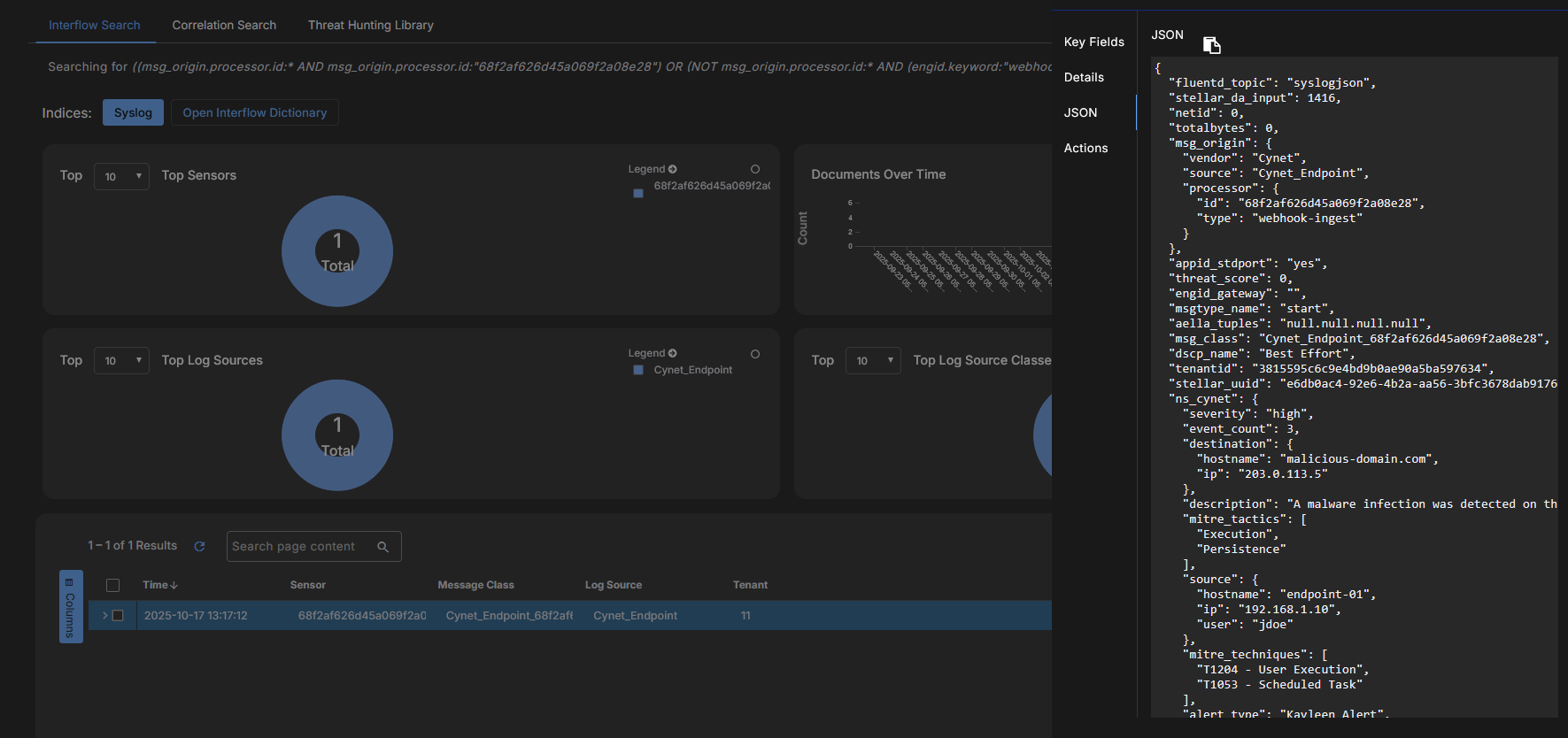Collapse the Top Log Sources legend arrow
1568x738 pixels.
[x=673, y=353]
